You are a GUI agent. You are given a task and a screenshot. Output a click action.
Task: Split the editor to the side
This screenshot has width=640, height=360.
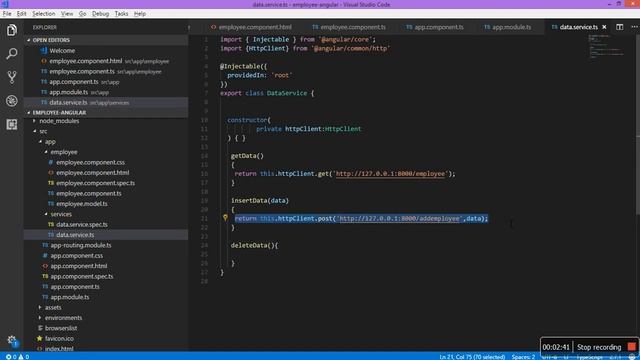coord(620,27)
